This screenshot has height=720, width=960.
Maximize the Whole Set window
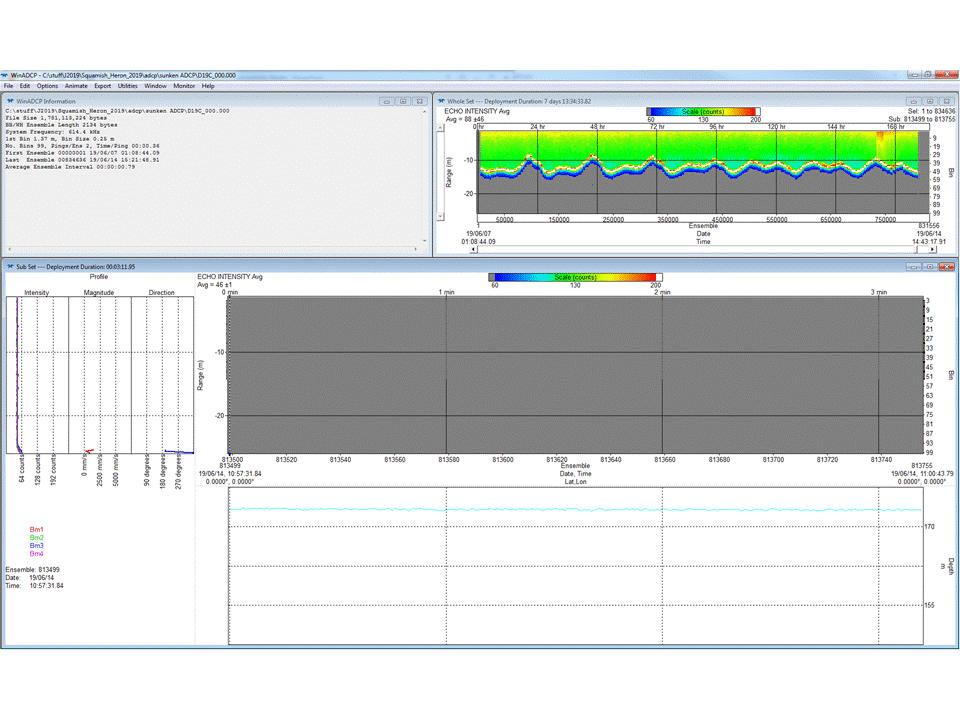930,101
